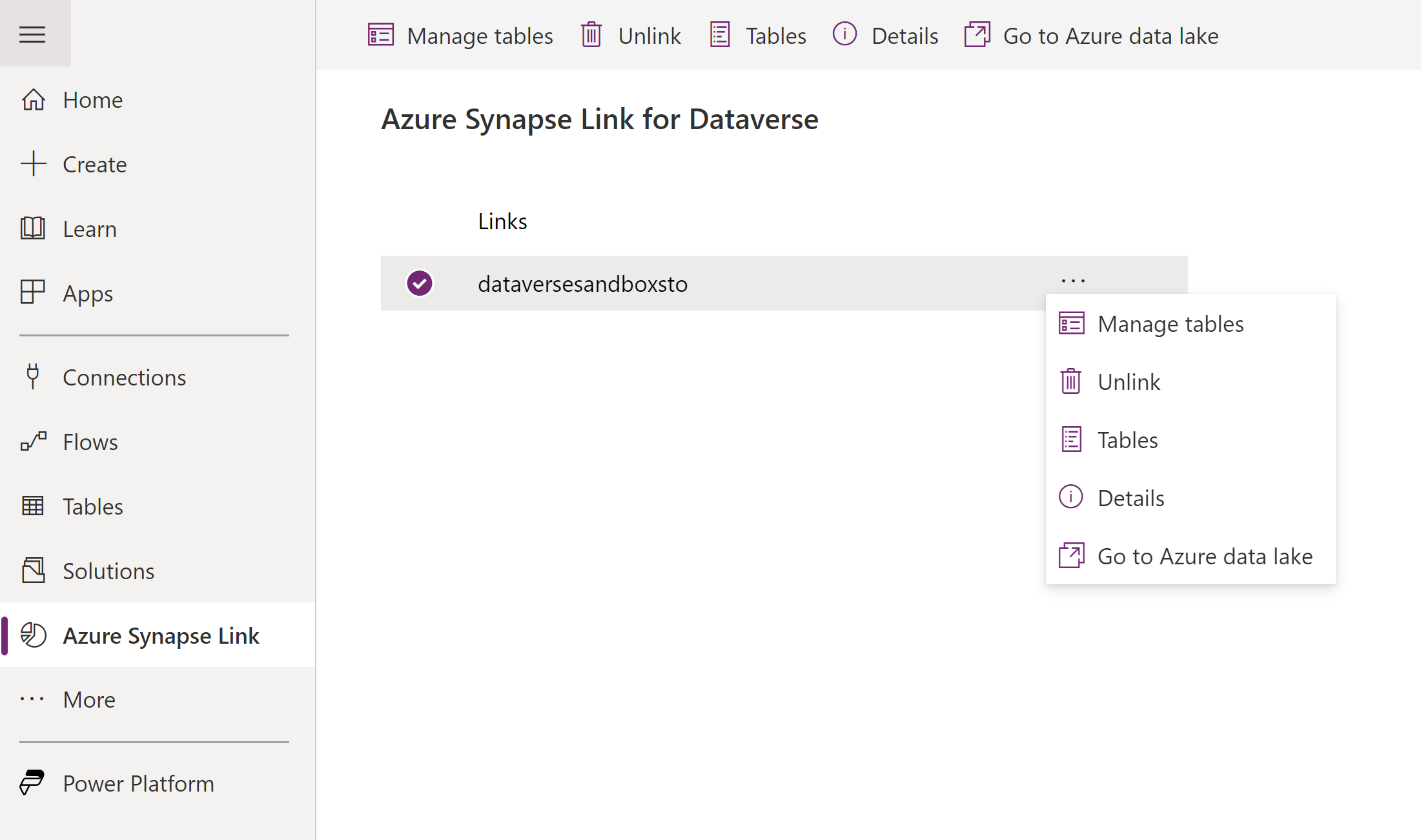Click the Solutions icon in sidebar
Image resolution: width=1421 pixels, height=840 pixels.
pos(33,571)
